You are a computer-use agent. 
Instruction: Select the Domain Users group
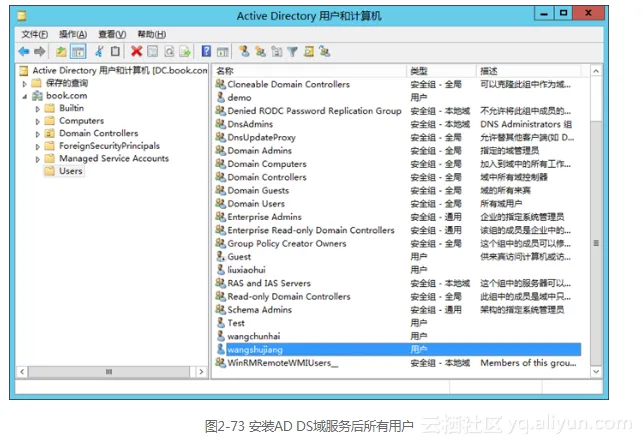pyautogui.click(x=398, y=203)
